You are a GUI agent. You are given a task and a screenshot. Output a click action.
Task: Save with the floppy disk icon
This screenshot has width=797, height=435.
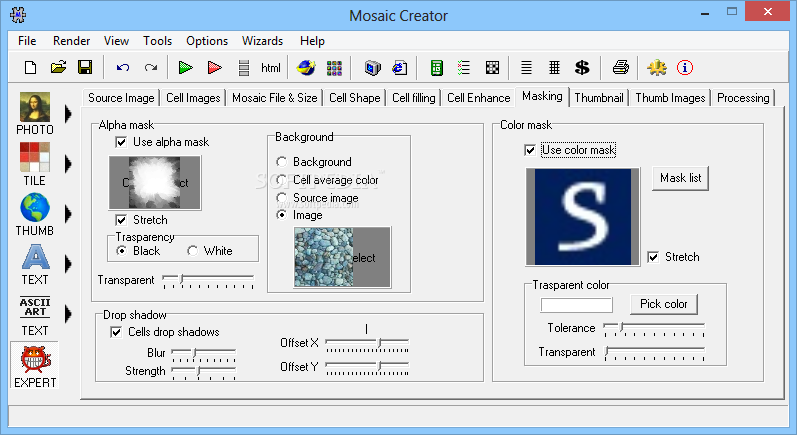[x=85, y=68]
